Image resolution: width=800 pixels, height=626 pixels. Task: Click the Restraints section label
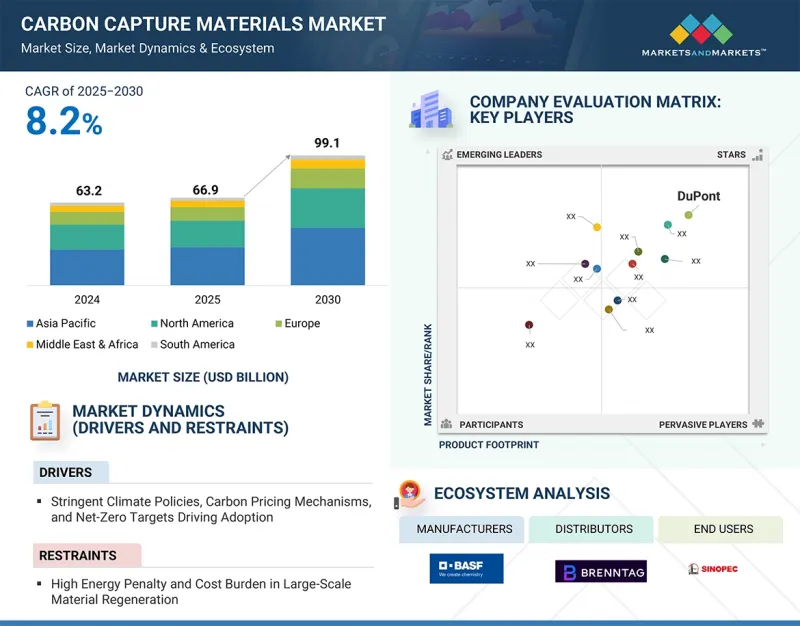pos(78,555)
